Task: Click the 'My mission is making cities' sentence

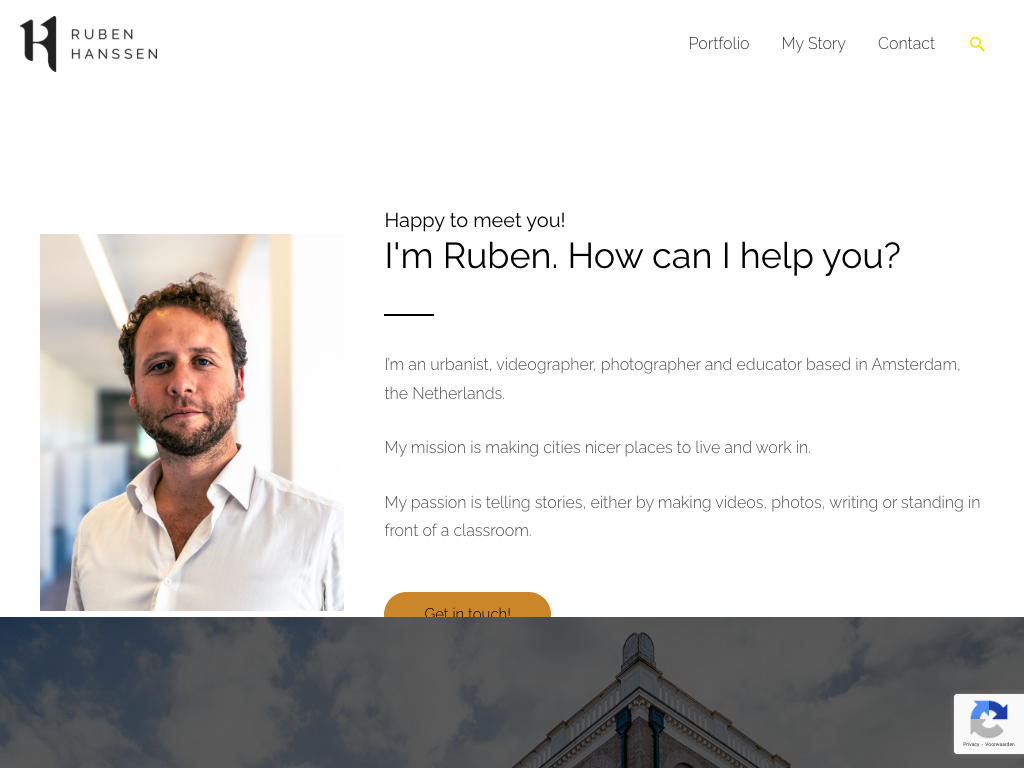Action: pos(598,447)
